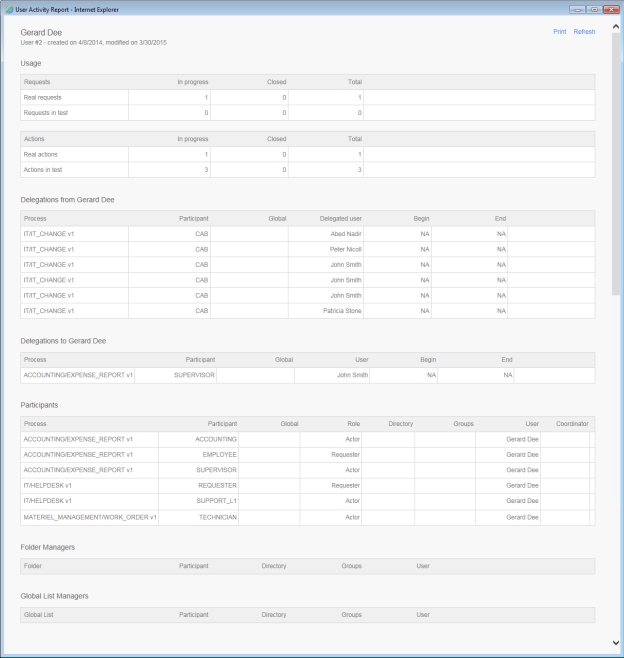
Task: Select the MATERIEL_MANAGEMENT/WORK_ORDER v1 process cell
Action: point(90,517)
